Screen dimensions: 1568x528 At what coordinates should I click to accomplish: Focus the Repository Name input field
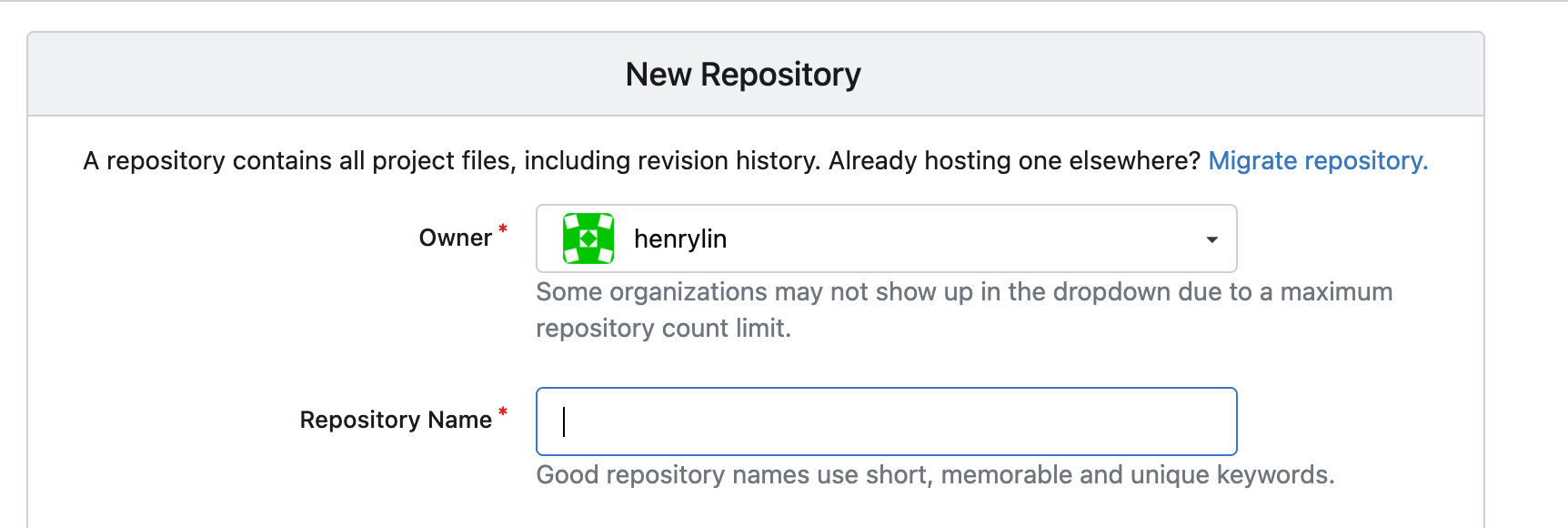click(x=886, y=421)
